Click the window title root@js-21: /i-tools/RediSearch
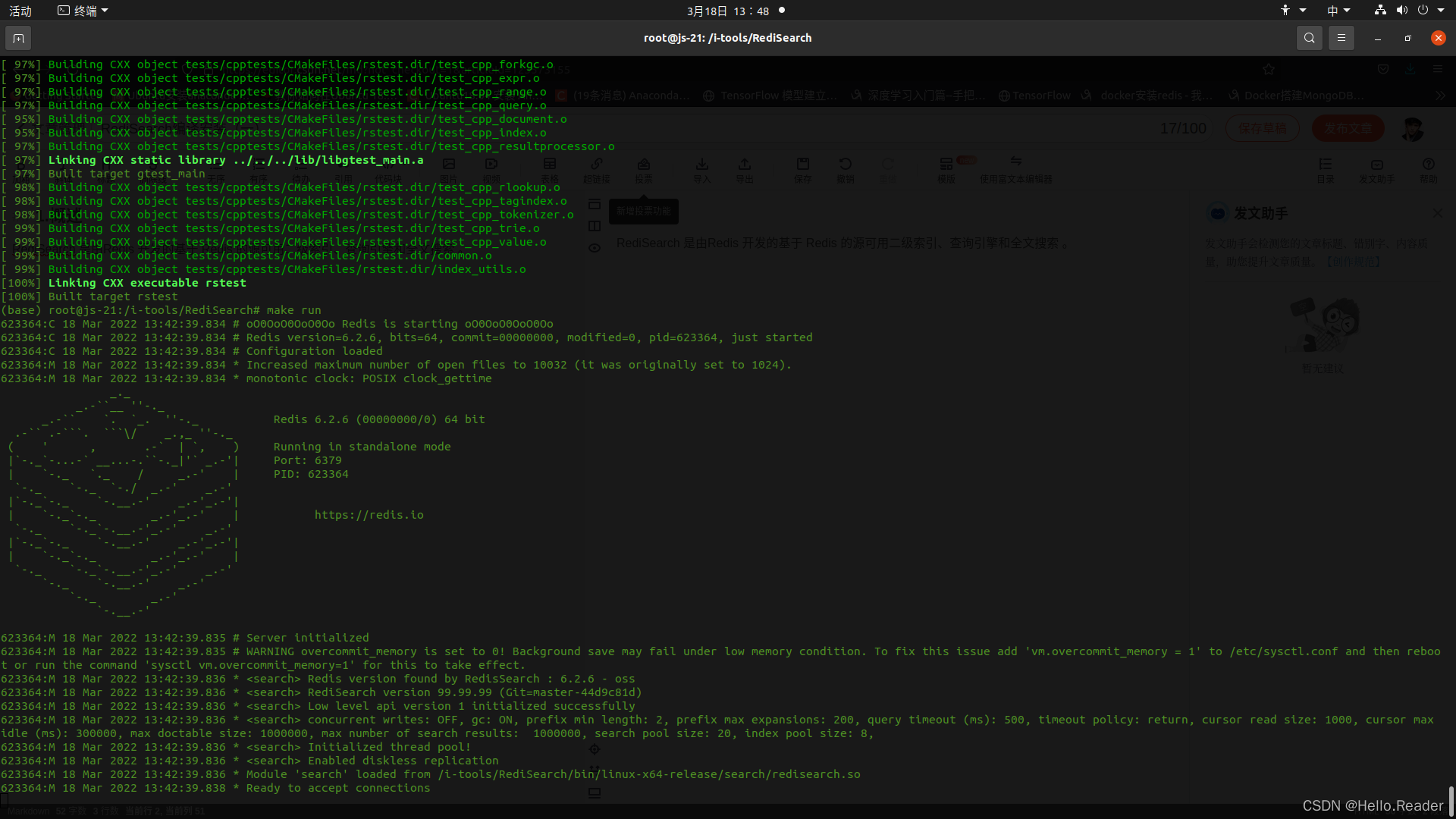Screen dimensions: 1456x819 click(x=727, y=38)
